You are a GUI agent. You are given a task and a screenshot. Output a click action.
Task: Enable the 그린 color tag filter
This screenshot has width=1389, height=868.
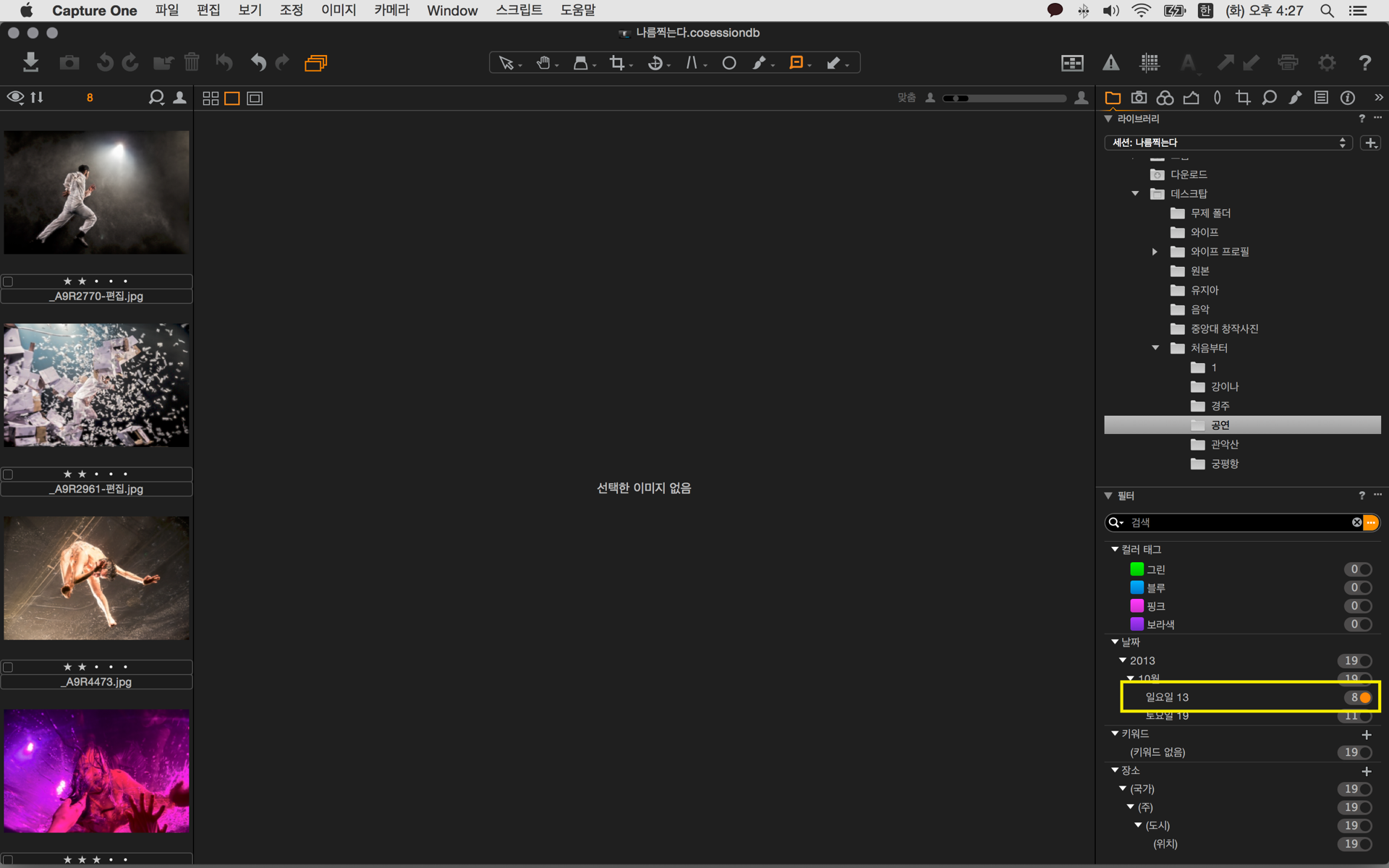pyautogui.click(x=1364, y=569)
